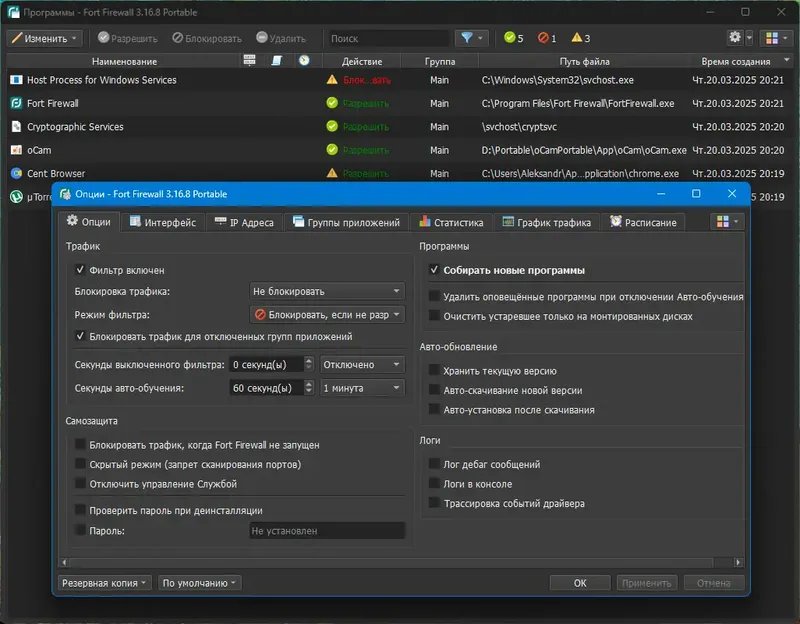The height and width of the screenshot is (624, 800).
Task: Click the yellow warning alerts counter icon
Action: pyautogui.click(x=578, y=38)
